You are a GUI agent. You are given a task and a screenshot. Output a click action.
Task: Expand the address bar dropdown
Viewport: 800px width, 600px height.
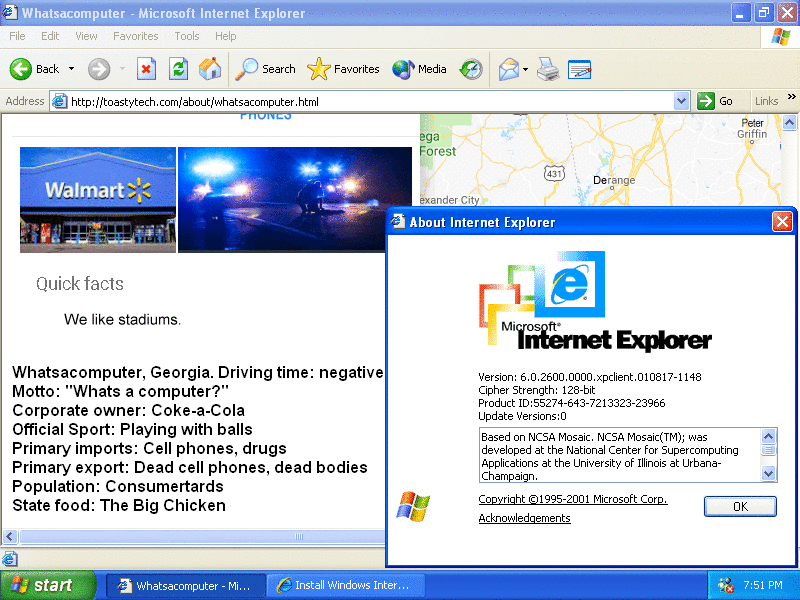(x=681, y=101)
